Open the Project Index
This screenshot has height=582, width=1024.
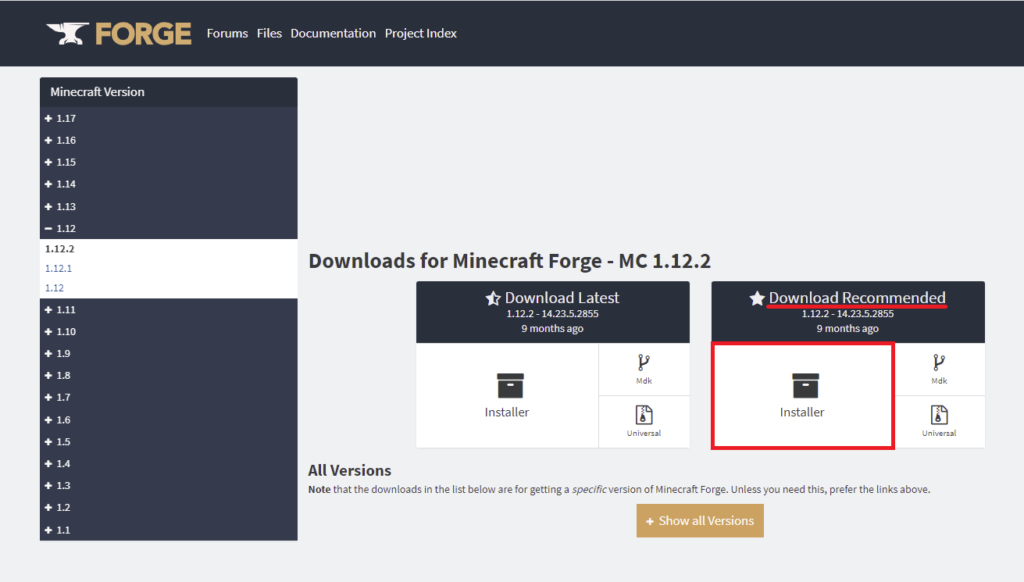(421, 33)
